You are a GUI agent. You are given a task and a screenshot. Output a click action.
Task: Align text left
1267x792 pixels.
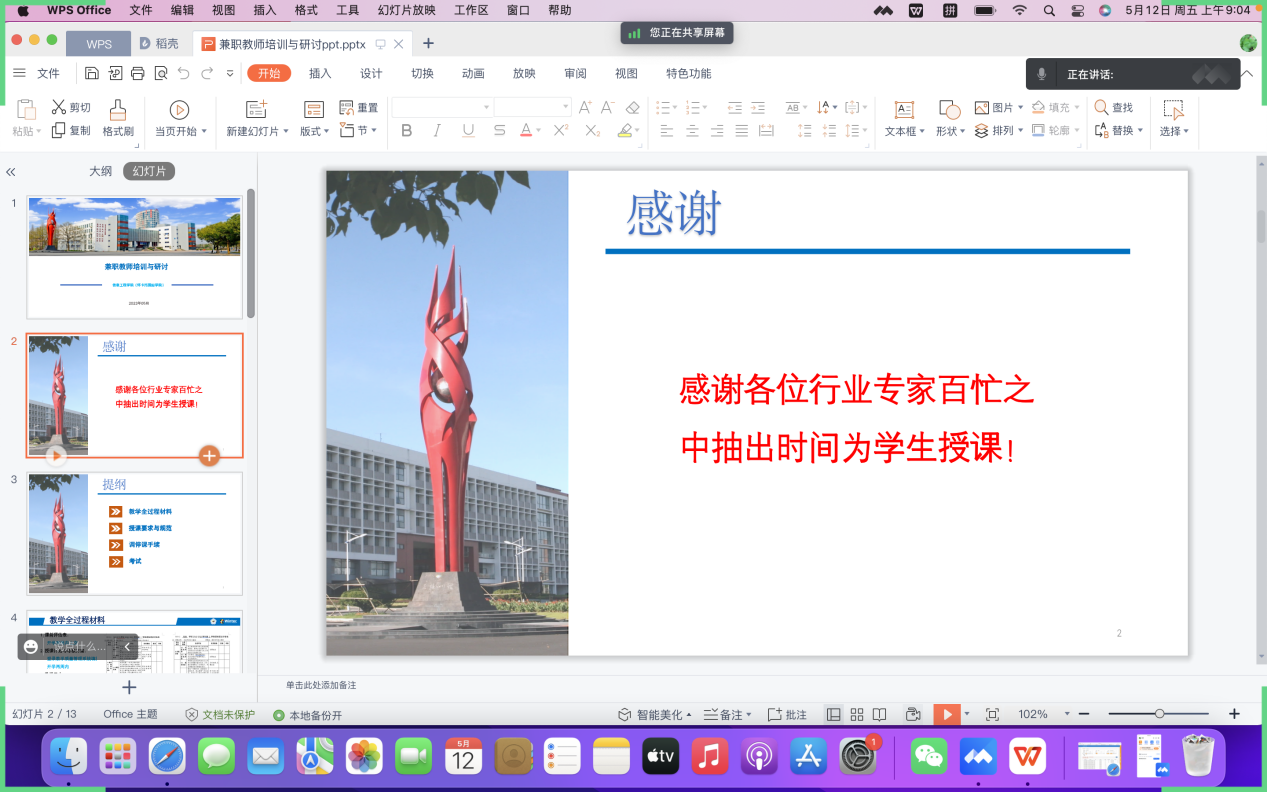click(x=667, y=130)
